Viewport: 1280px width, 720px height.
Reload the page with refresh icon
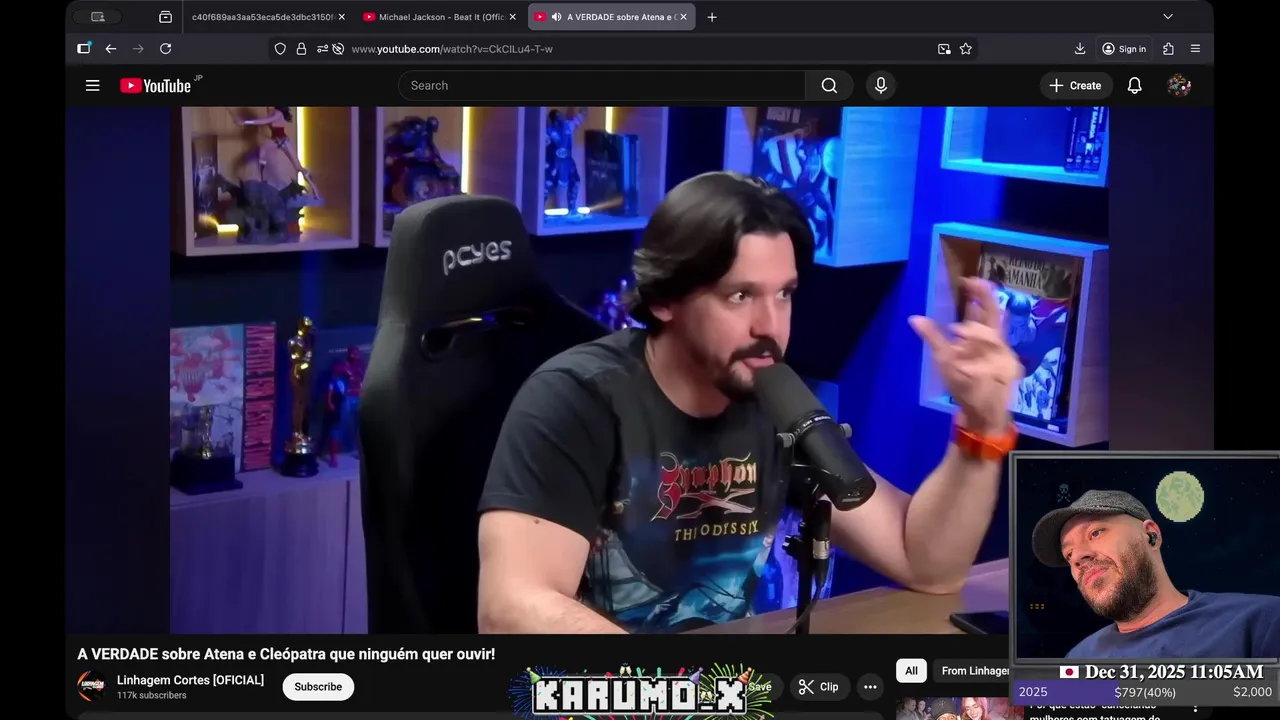coord(166,49)
